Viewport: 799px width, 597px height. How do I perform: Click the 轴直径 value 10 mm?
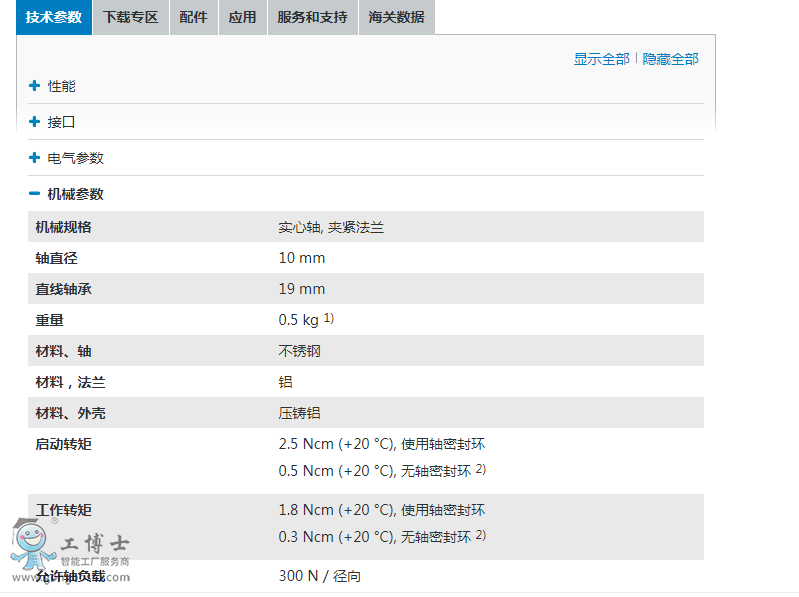(301, 258)
